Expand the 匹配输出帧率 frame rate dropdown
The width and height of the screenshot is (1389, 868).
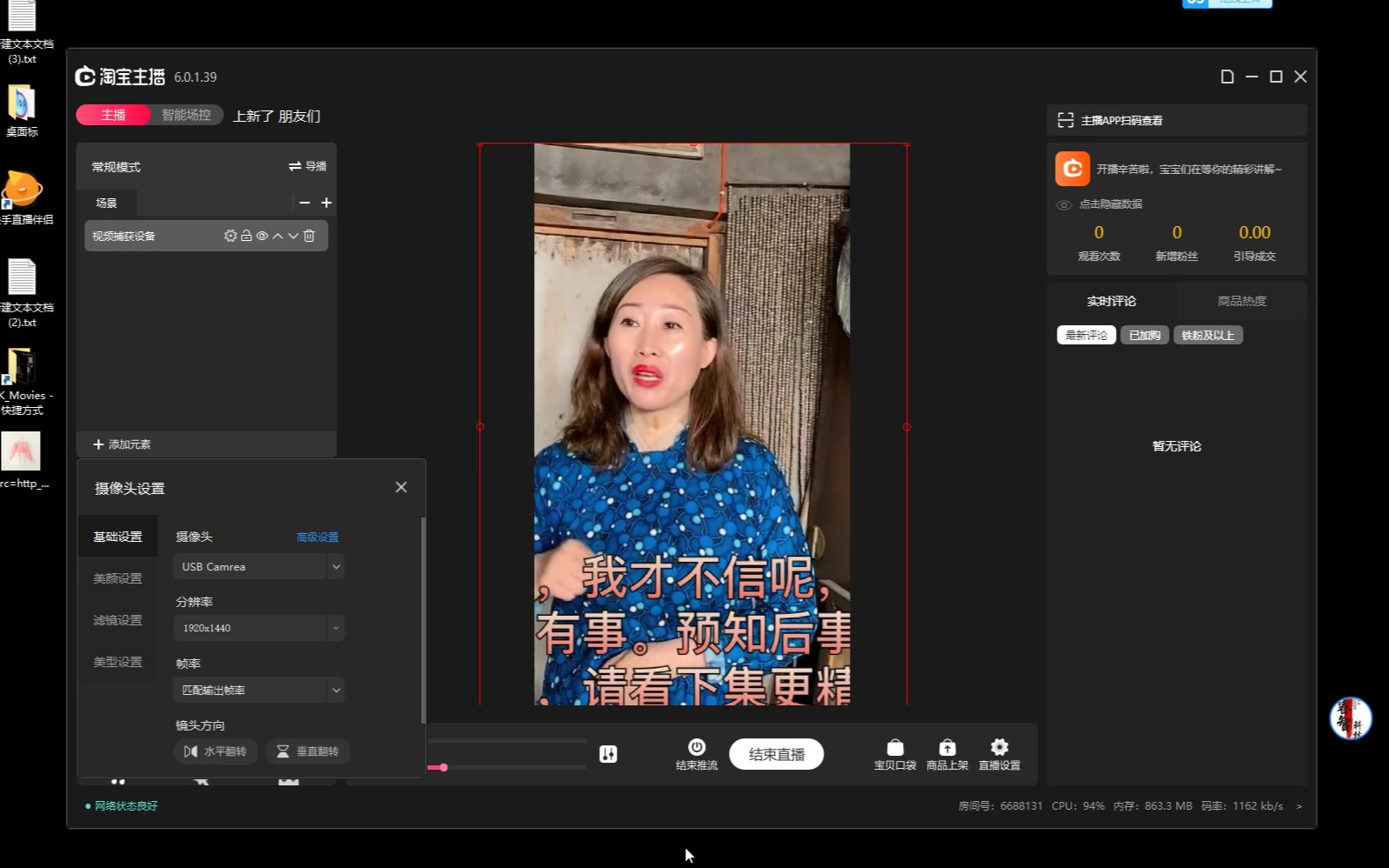click(x=336, y=691)
